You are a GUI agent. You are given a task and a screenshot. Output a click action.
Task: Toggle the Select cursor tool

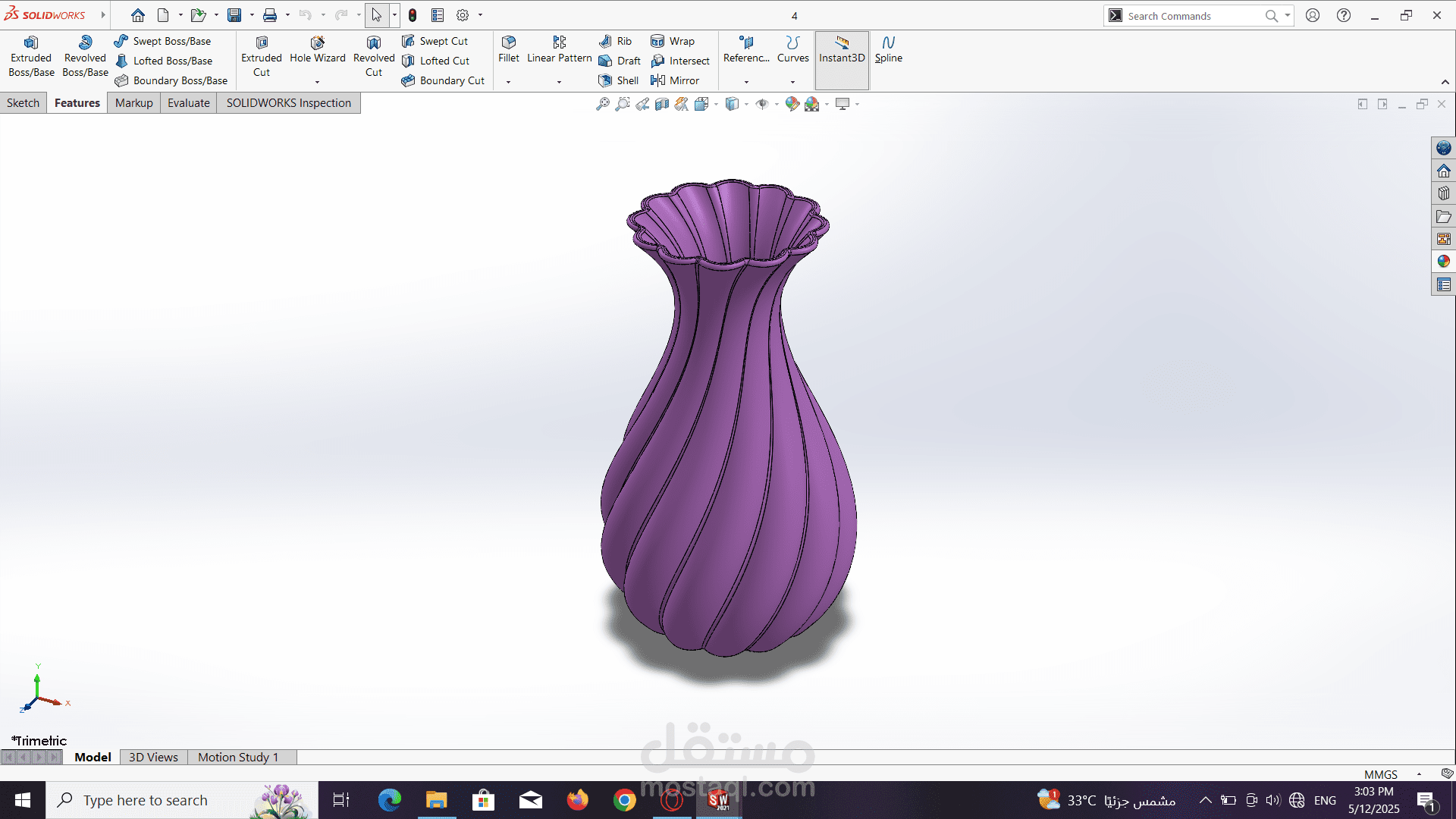(x=377, y=15)
